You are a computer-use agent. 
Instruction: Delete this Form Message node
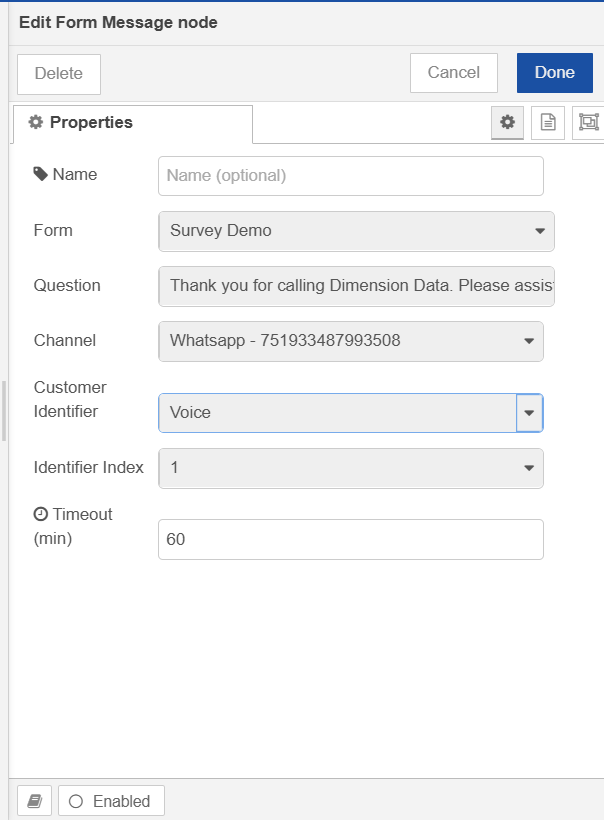click(x=59, y=74)
